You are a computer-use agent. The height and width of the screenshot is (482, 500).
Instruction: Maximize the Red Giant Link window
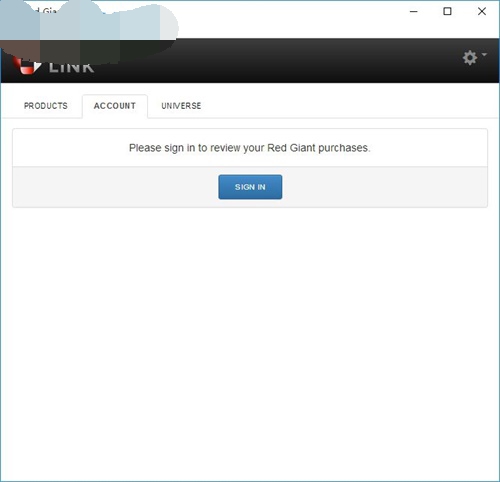pos(447,11)
